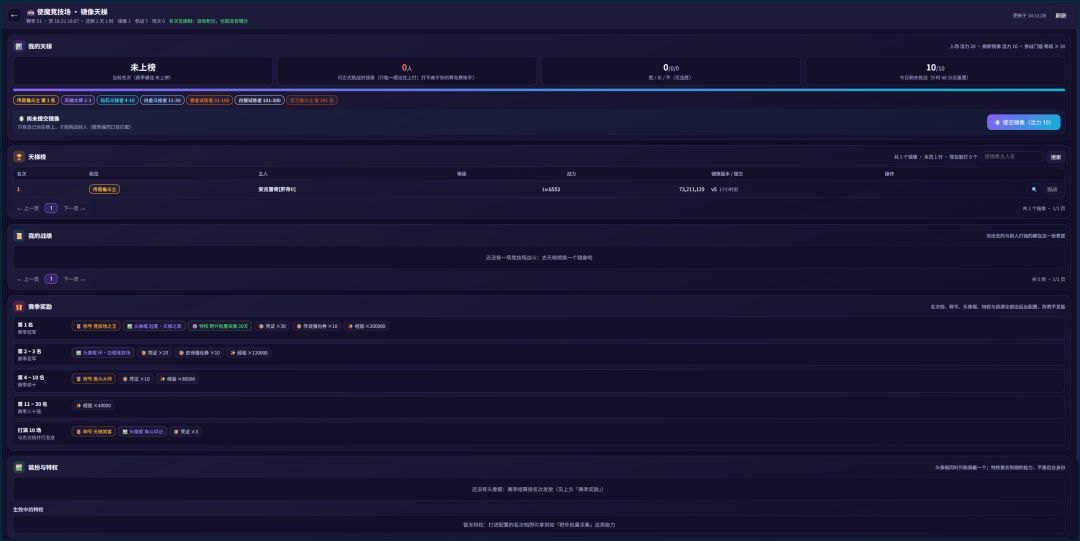Click the rank 11-30 tier badge
Image resolution: width=1080 pixels, height=541 pixels.
click(162, 100)
